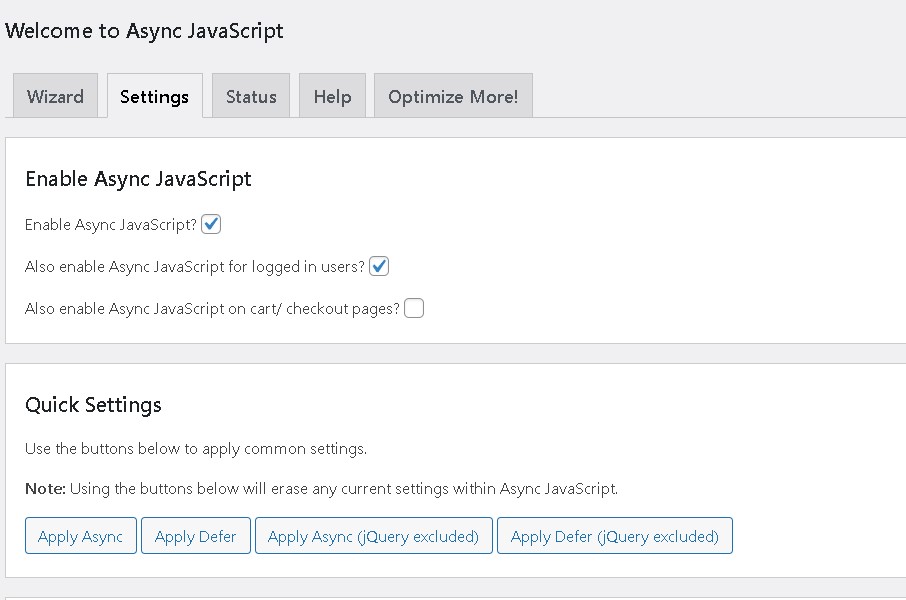The image size is (906, 600).
Task: Click the Quick Settings heading
Action: [93, 405]
